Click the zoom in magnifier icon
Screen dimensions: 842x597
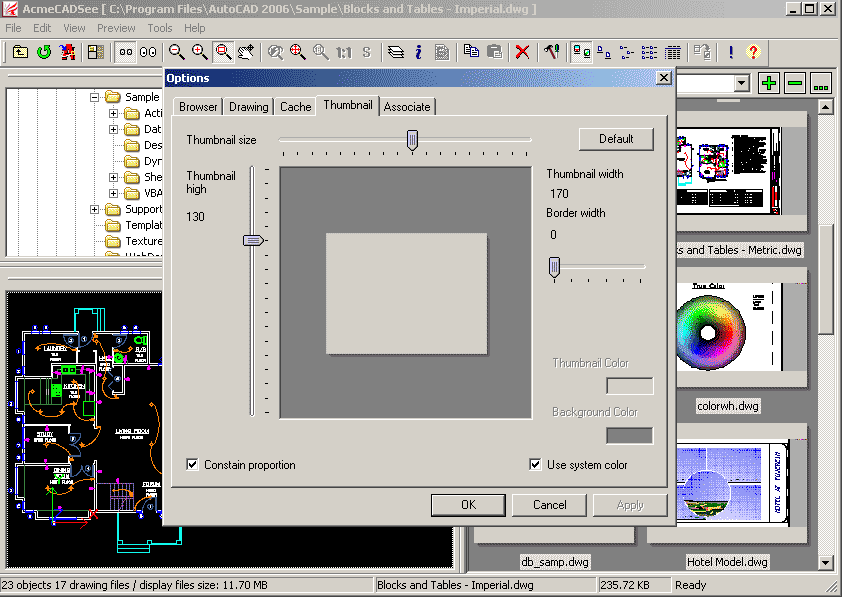[200, 52]
